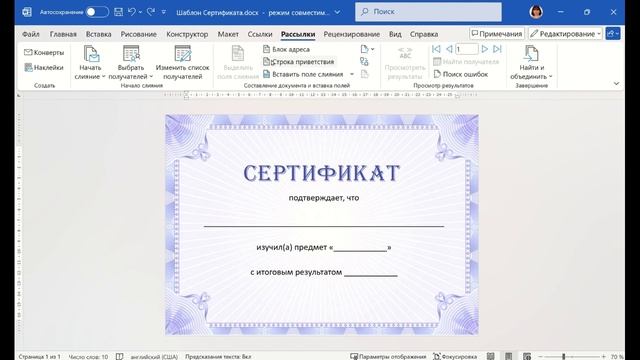Click the СЕРТИФИКАТ heading text

322,173
